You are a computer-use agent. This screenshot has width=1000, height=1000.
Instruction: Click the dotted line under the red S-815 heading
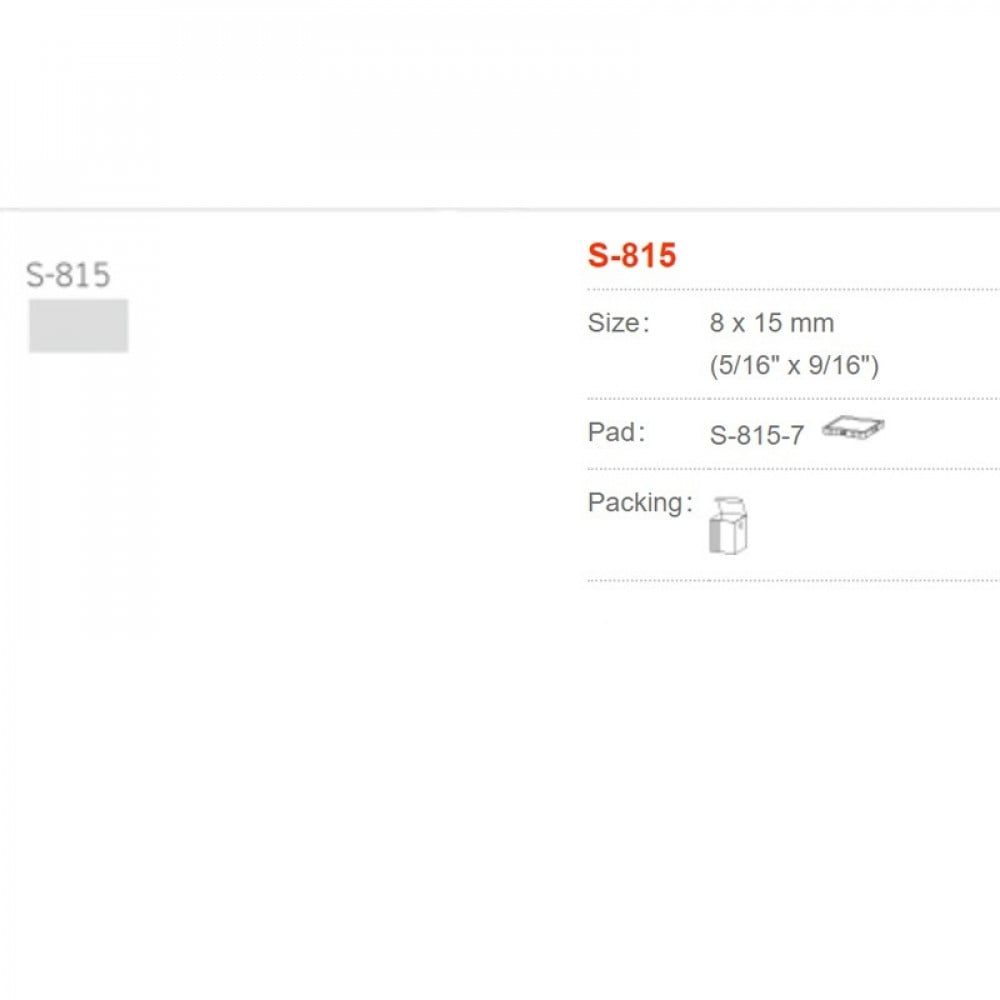(x=792, y=289)
